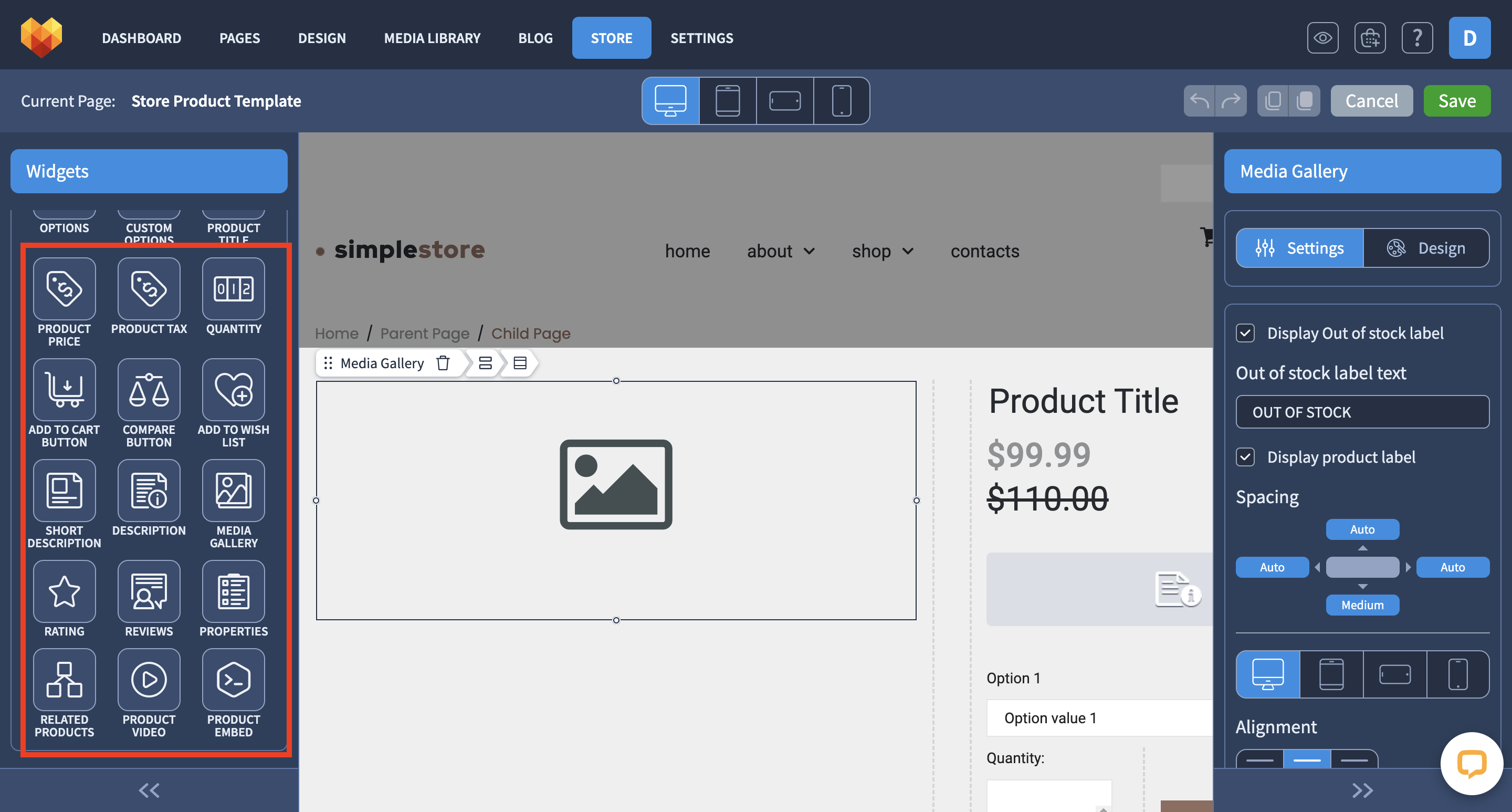The width and height of the screenshot is (1512, 812).
Task: Choose the Product Video widget
Action: (149, 680)
